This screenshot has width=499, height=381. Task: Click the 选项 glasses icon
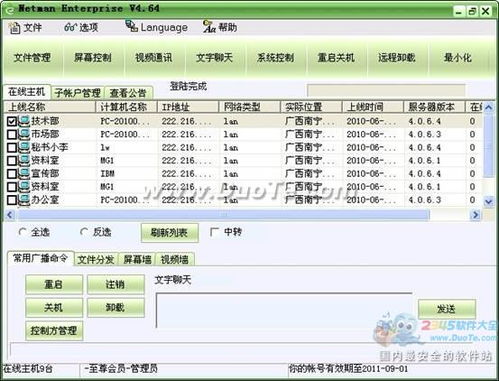[x=70, y=27]
